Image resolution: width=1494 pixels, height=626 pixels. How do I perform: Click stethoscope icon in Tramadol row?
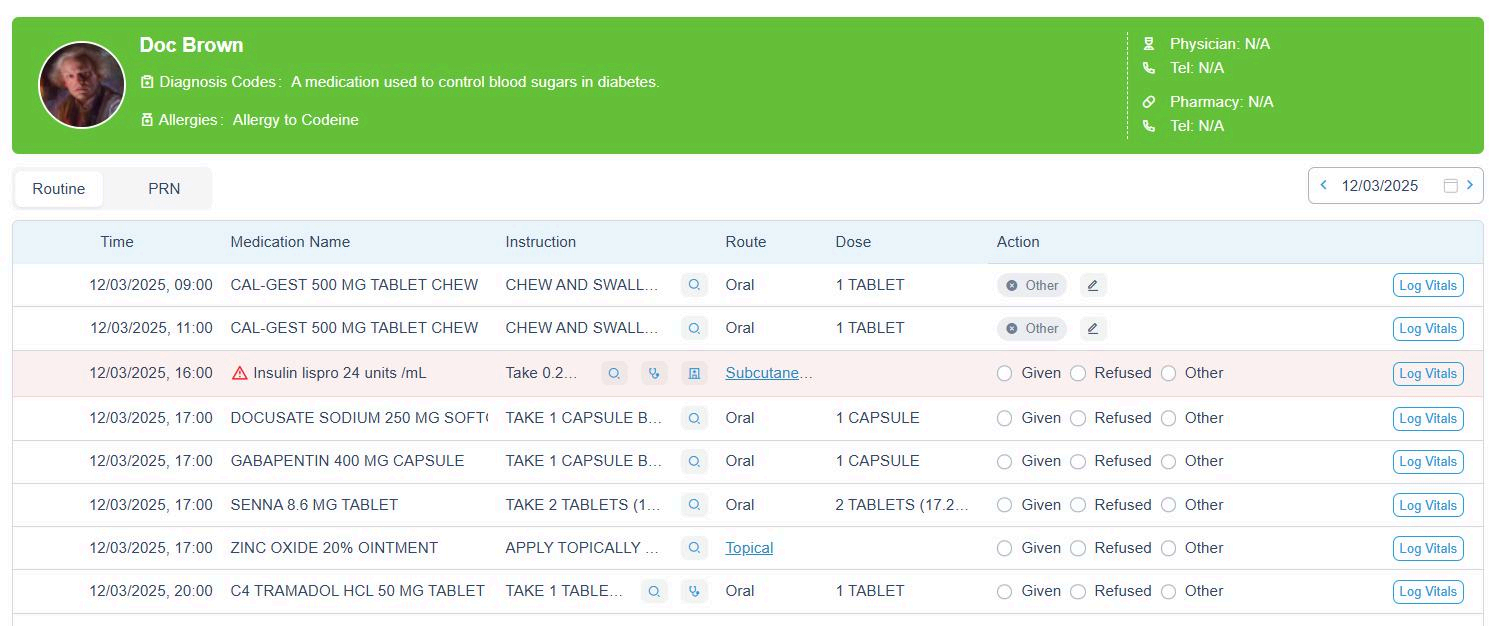click(694, 591)
